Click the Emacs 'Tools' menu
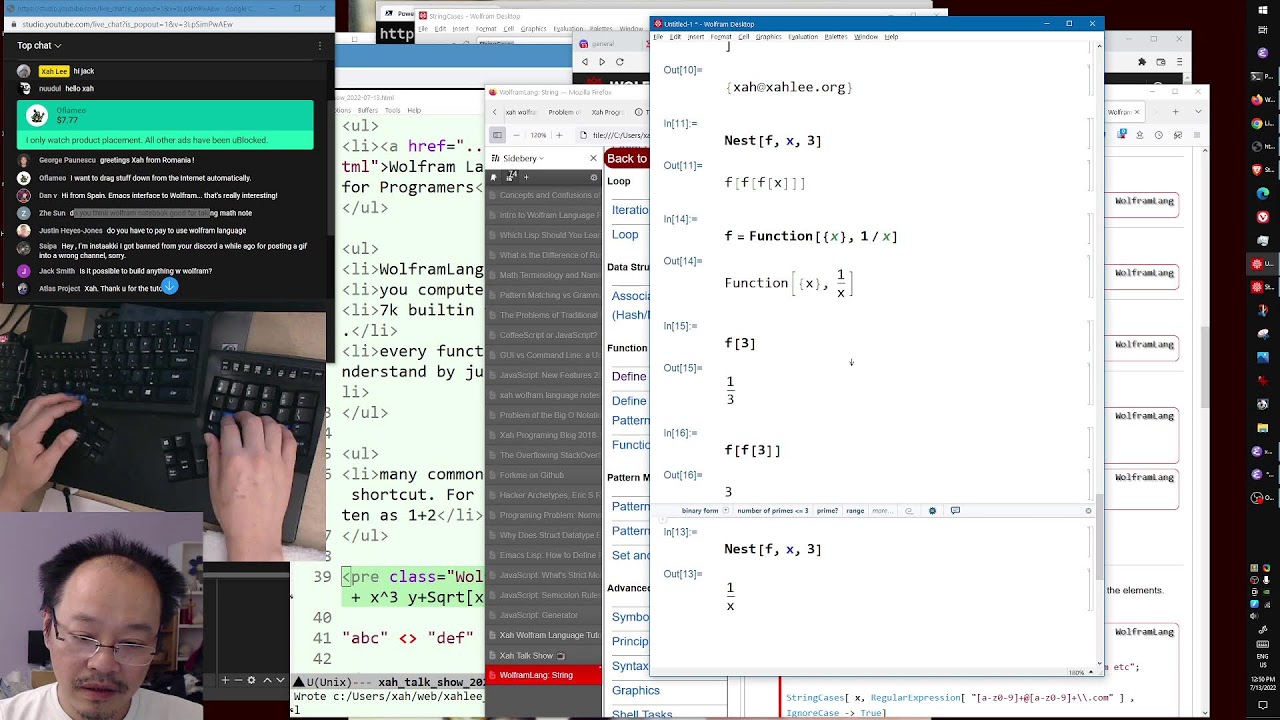 (393, 110)
